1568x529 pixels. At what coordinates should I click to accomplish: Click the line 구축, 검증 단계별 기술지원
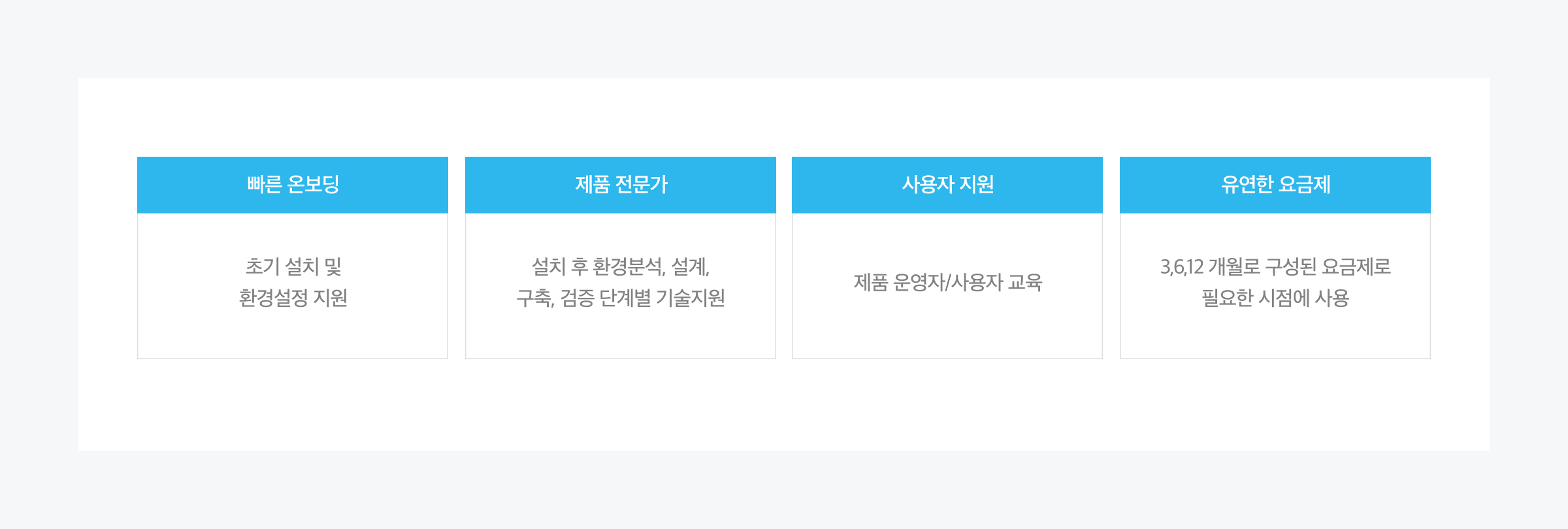pos(621,298)
